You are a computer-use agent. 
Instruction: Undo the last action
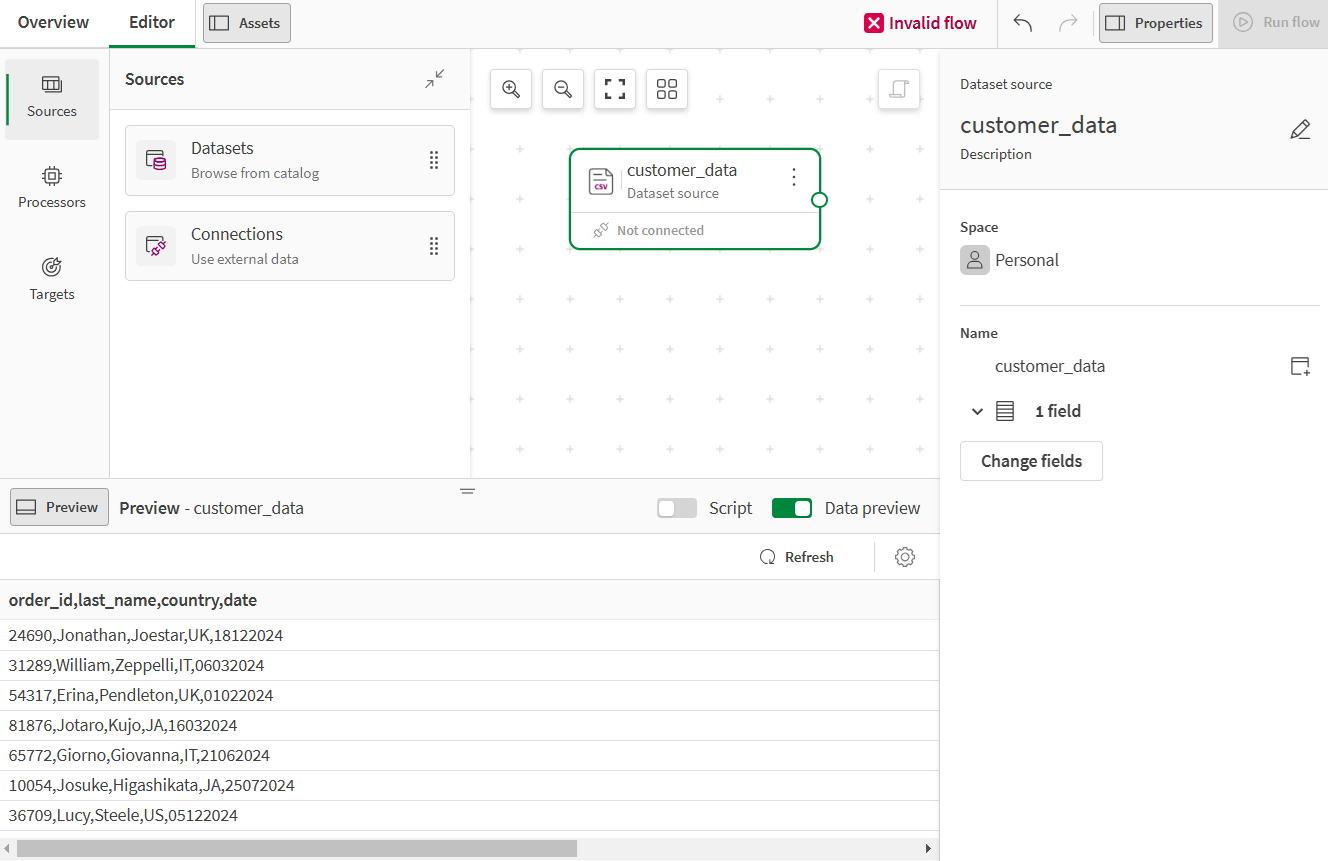[x=1022, y=23]
